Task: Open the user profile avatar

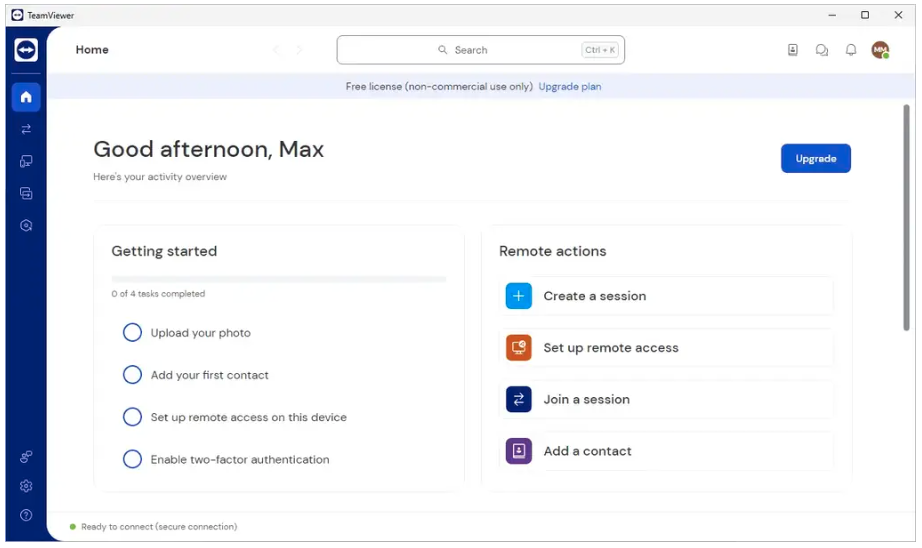Action: click(x=880, y=50)
